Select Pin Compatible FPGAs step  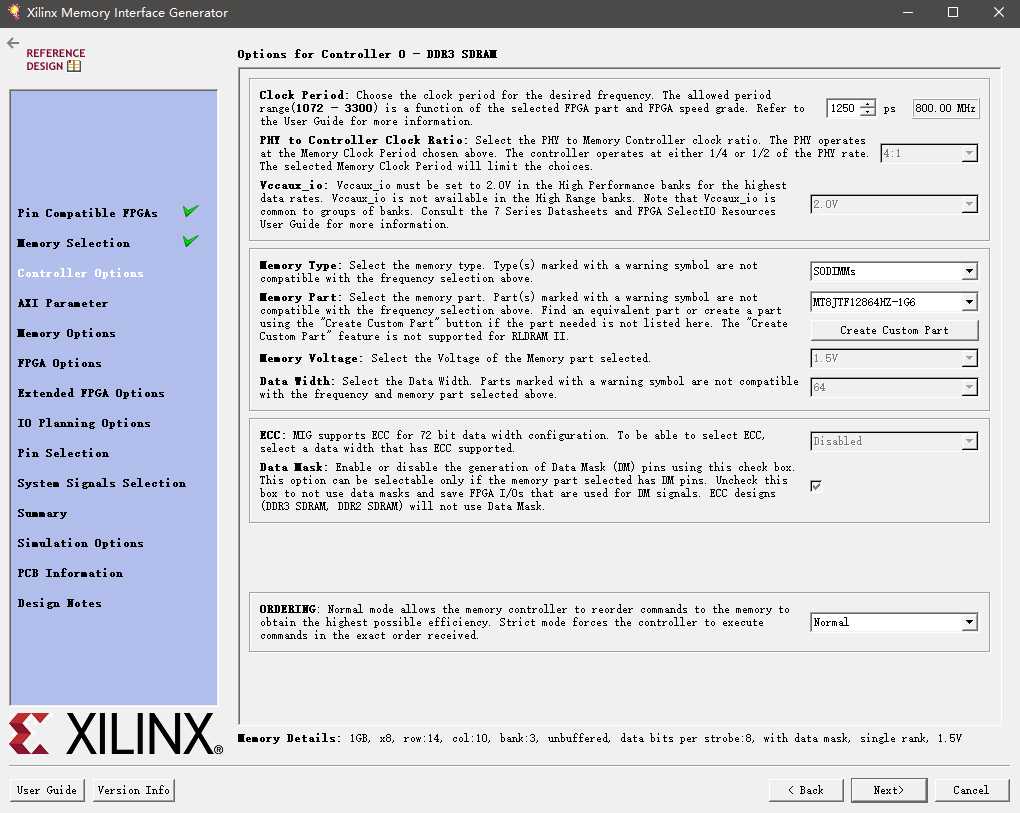pos(87,213)
